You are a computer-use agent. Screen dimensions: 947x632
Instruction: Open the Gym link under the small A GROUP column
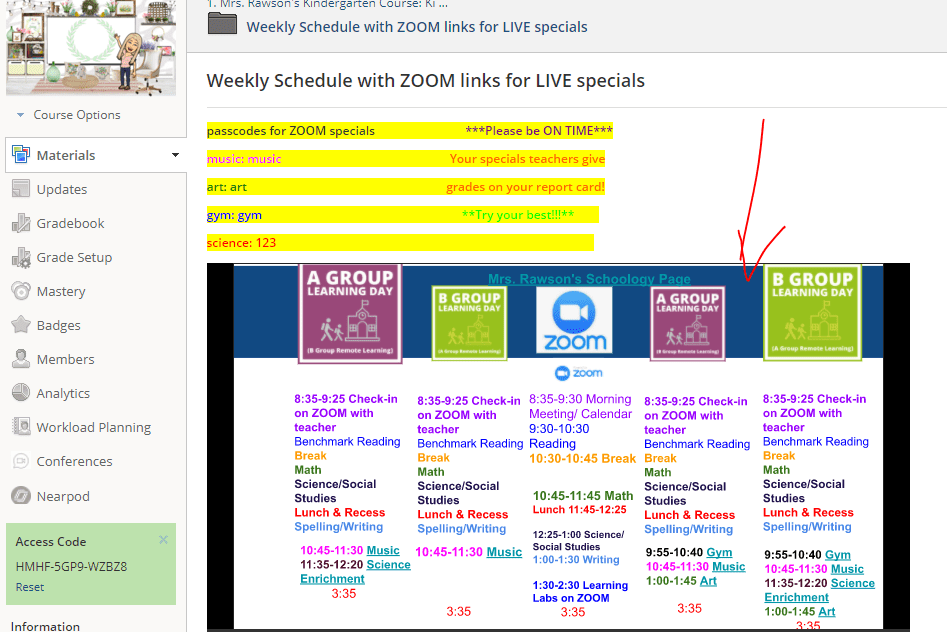coord(719,552)
